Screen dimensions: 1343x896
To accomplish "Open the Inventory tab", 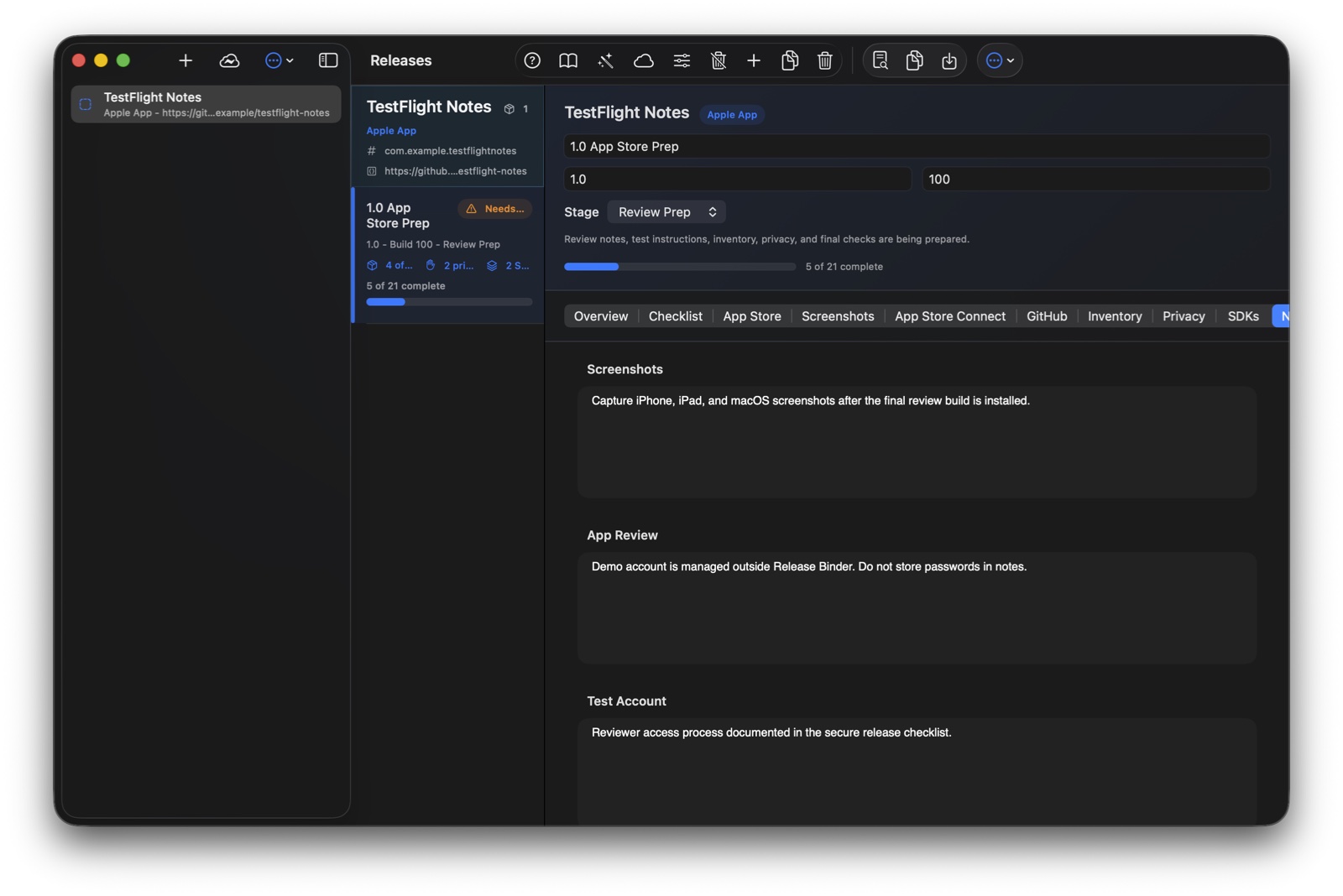I will [1115, 316].
